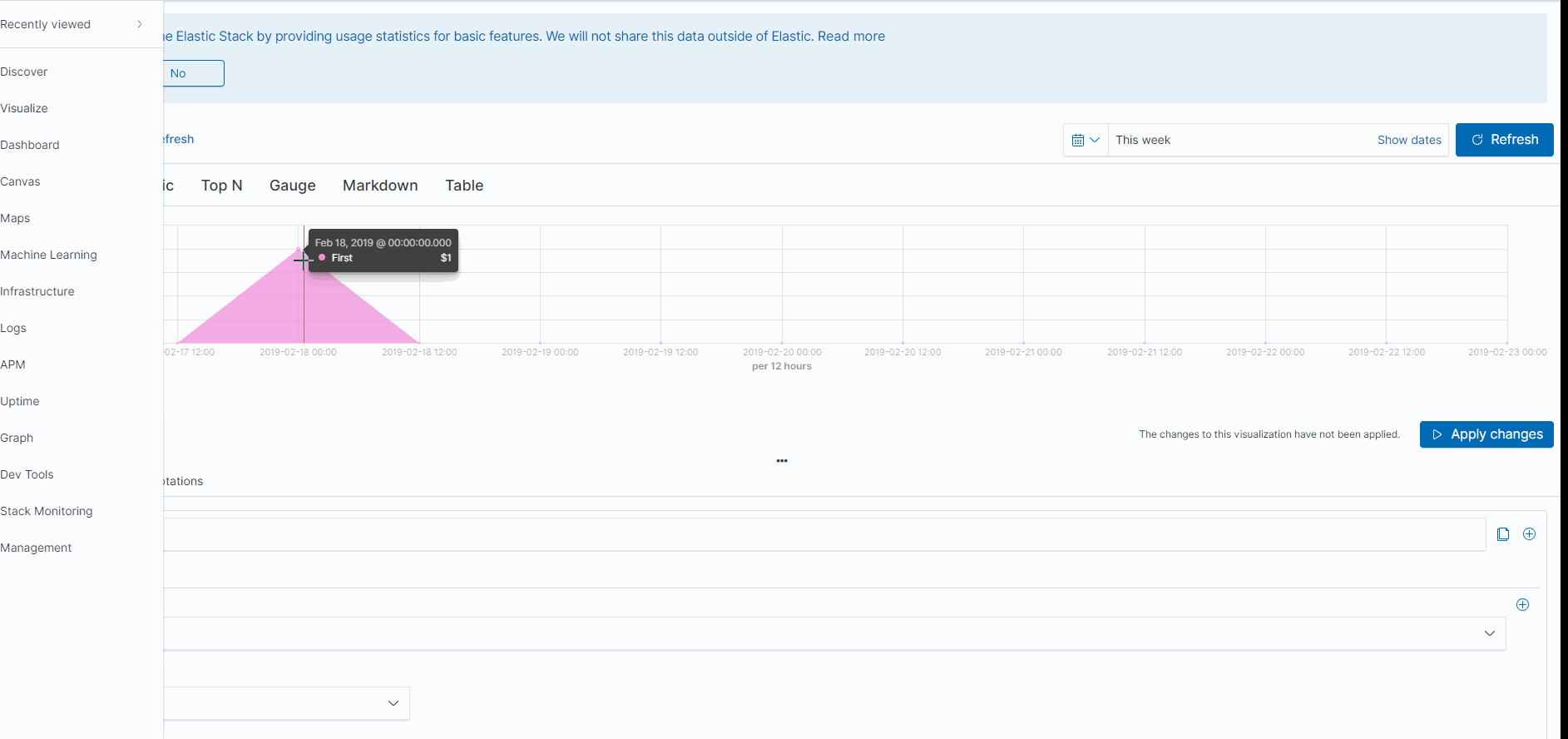Screen dimensions: 1568x739
Task: Click Show dates link
Action: click(x=1409, y=140)
